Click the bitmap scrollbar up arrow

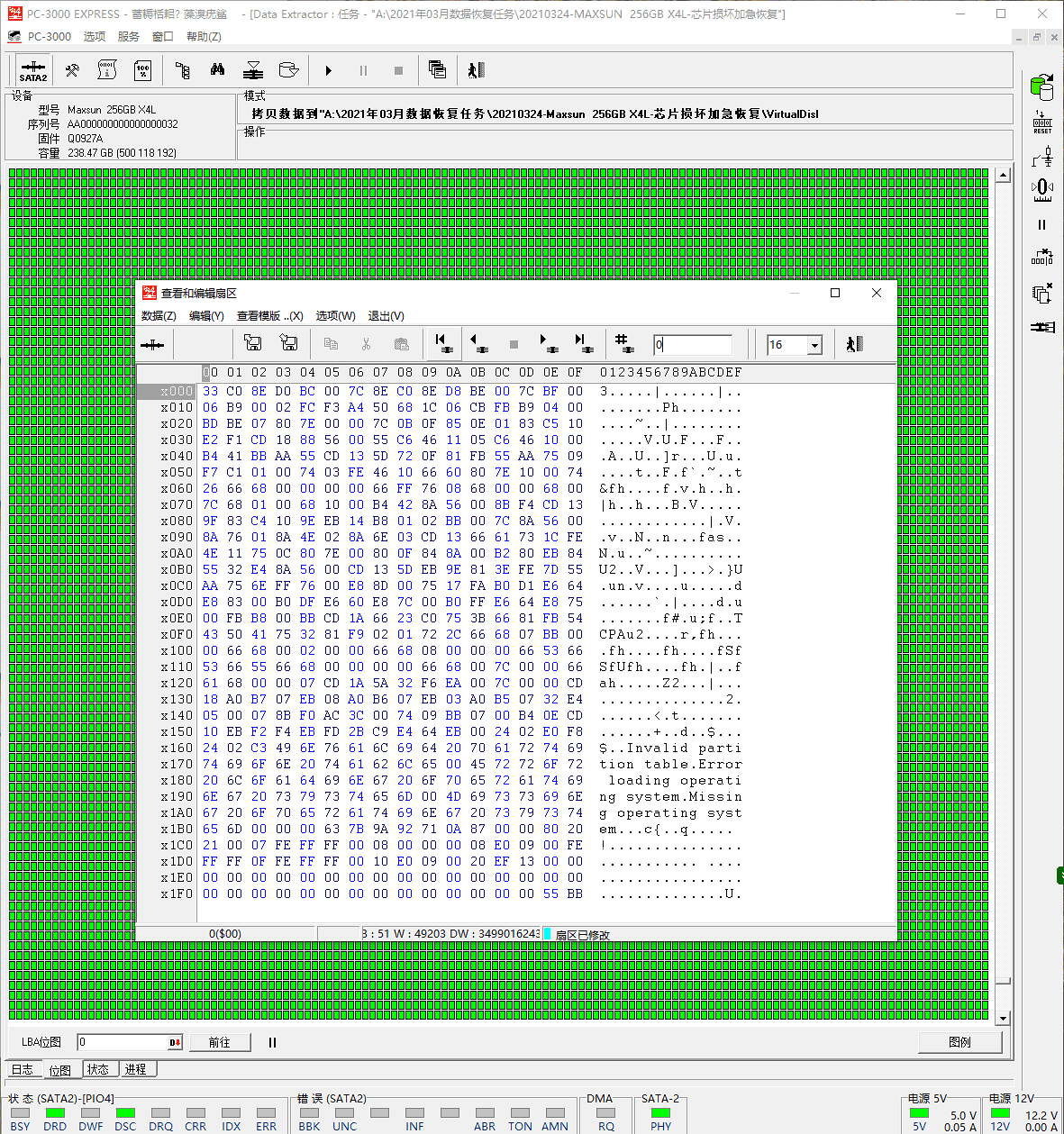[1003, 176]
